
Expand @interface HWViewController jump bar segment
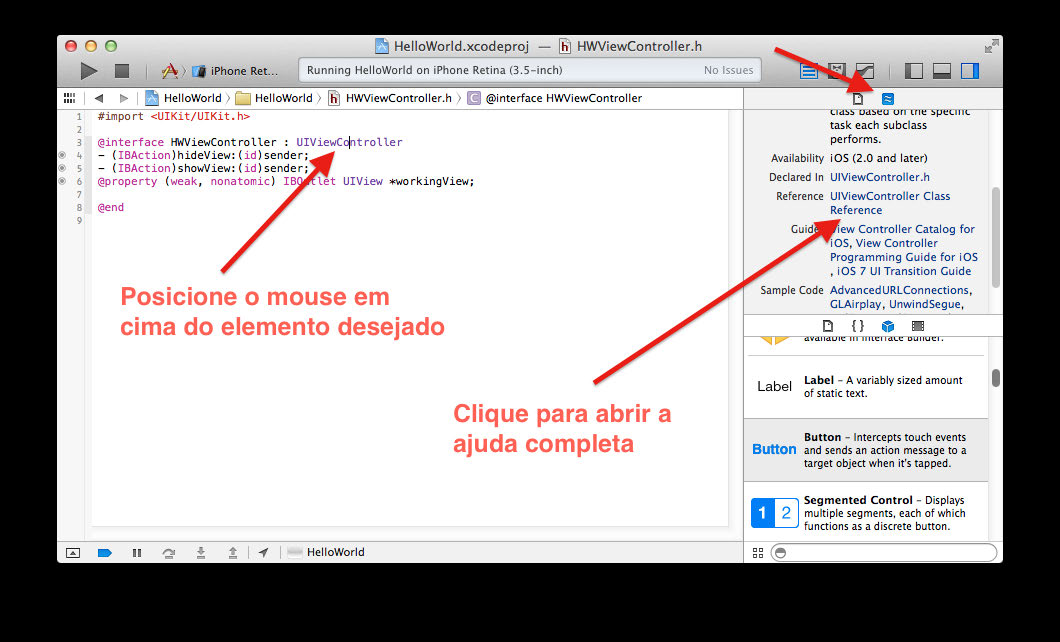click(x=563, y=98)
